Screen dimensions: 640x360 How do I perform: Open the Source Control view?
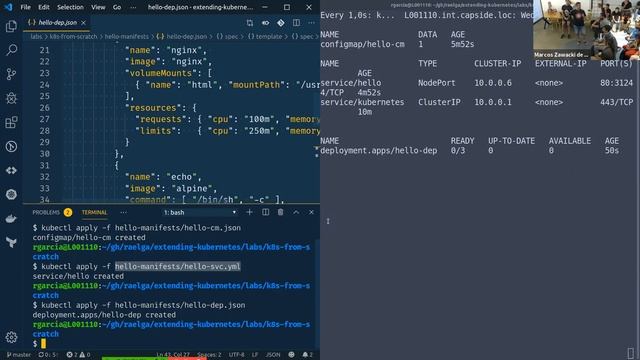click(x=11, y=74)
